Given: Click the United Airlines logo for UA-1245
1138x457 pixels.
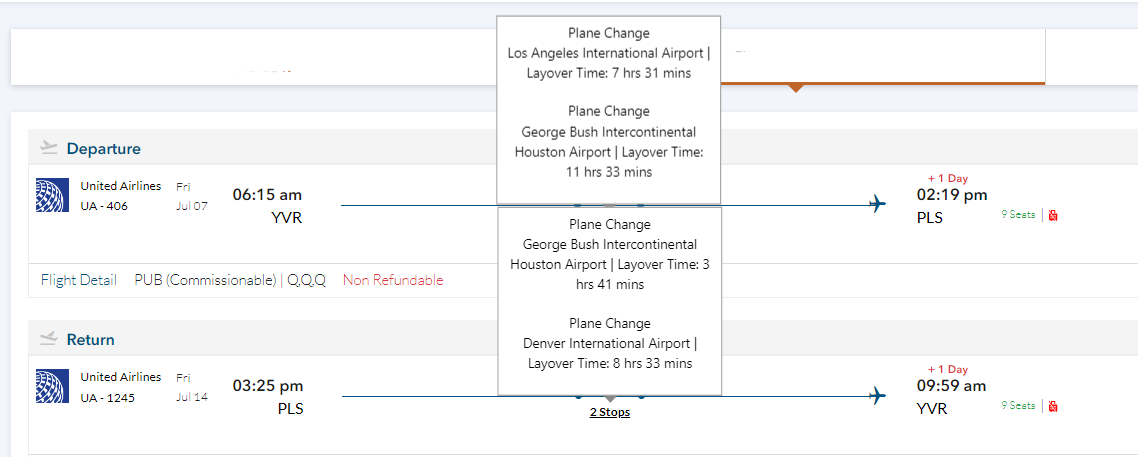Looking at the screenshot, I should tap(52, 386).
